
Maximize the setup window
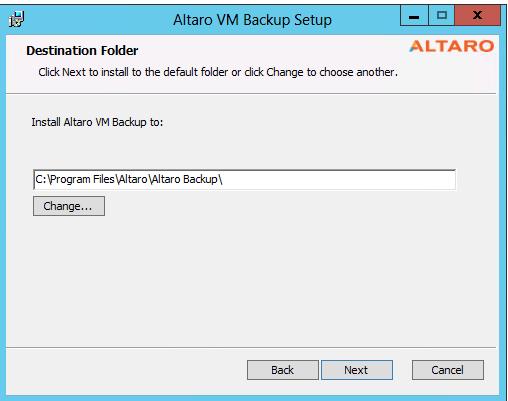(442, 16)
